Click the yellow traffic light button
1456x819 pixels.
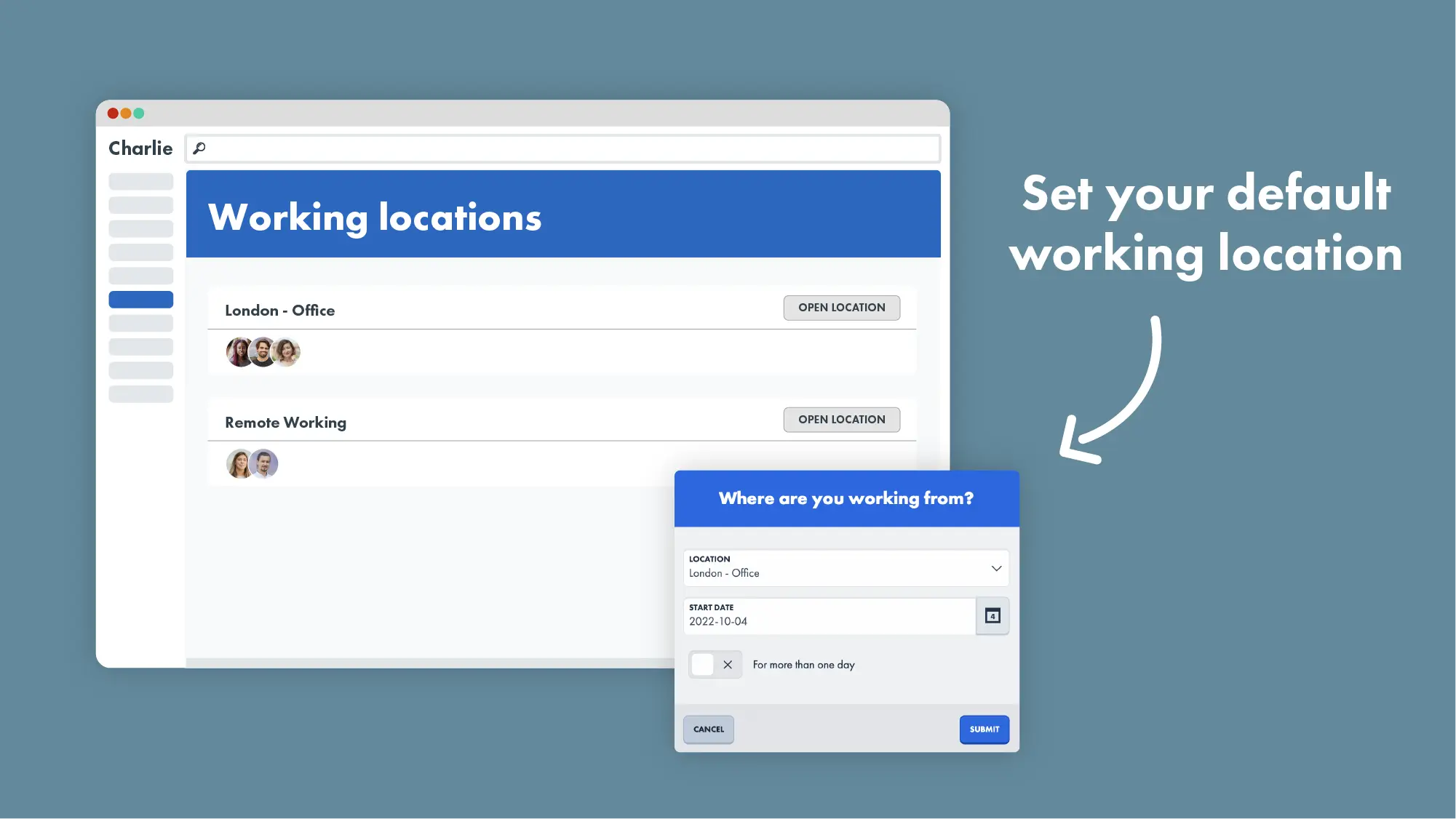coord(126,113)
